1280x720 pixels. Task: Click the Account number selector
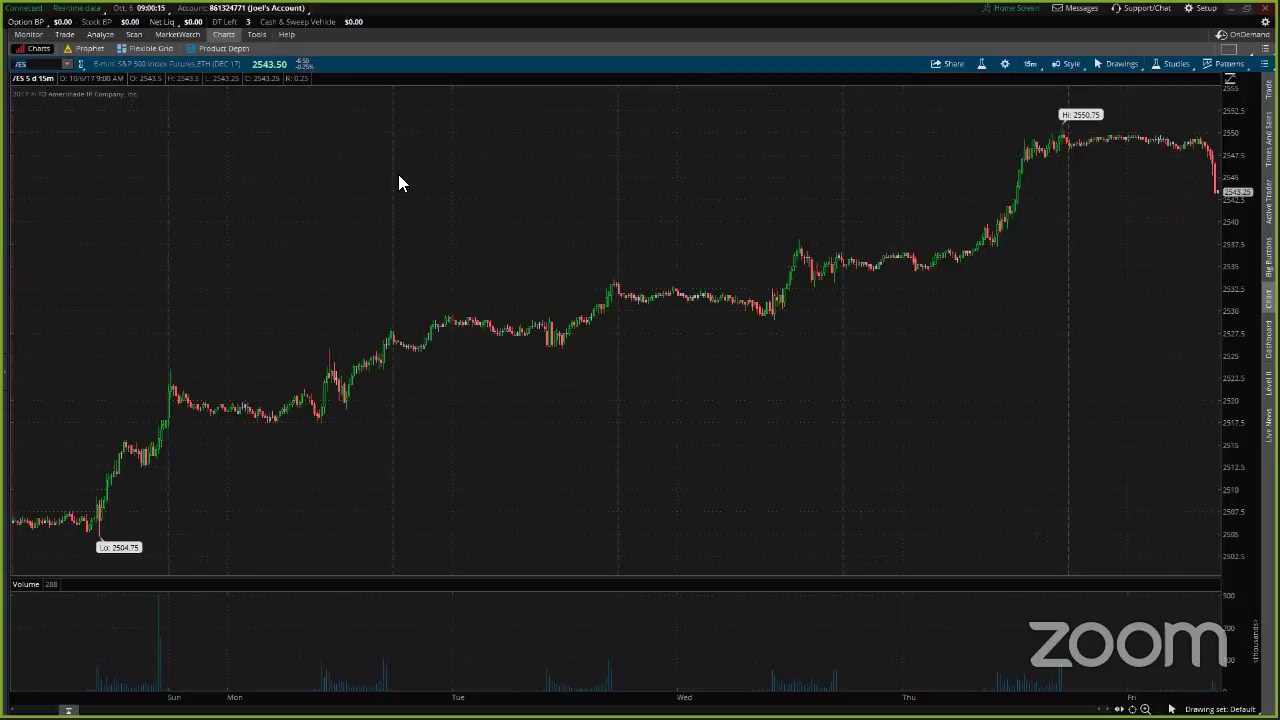click(x=256, y=8)
